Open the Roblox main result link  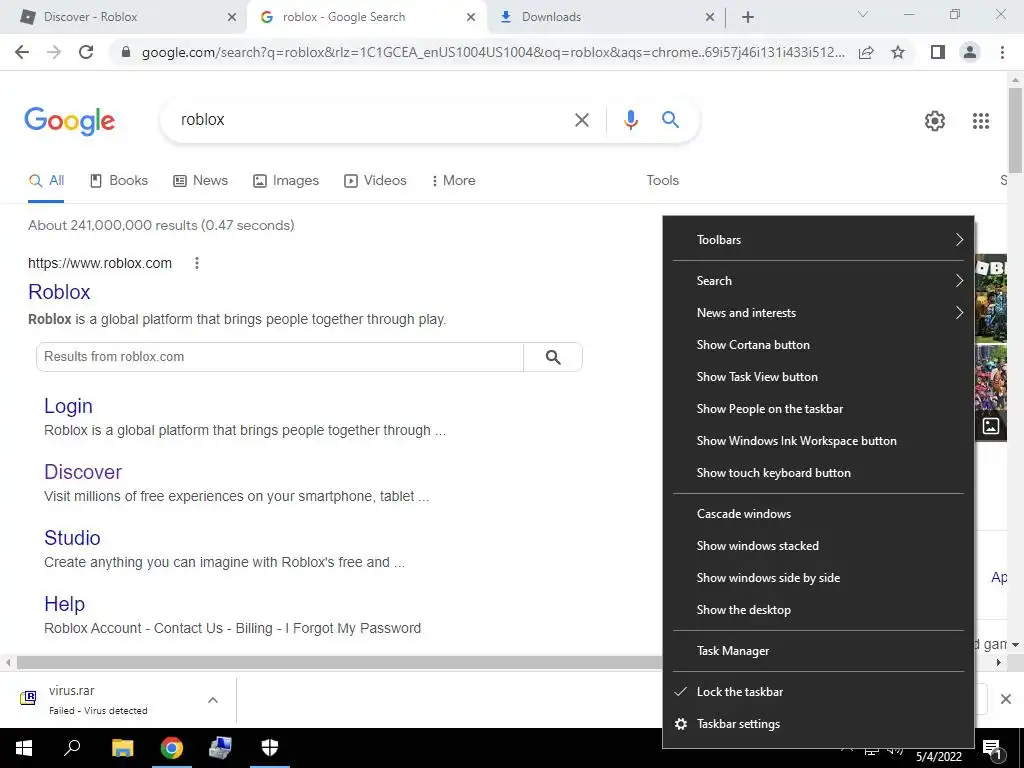click(59, 292)
